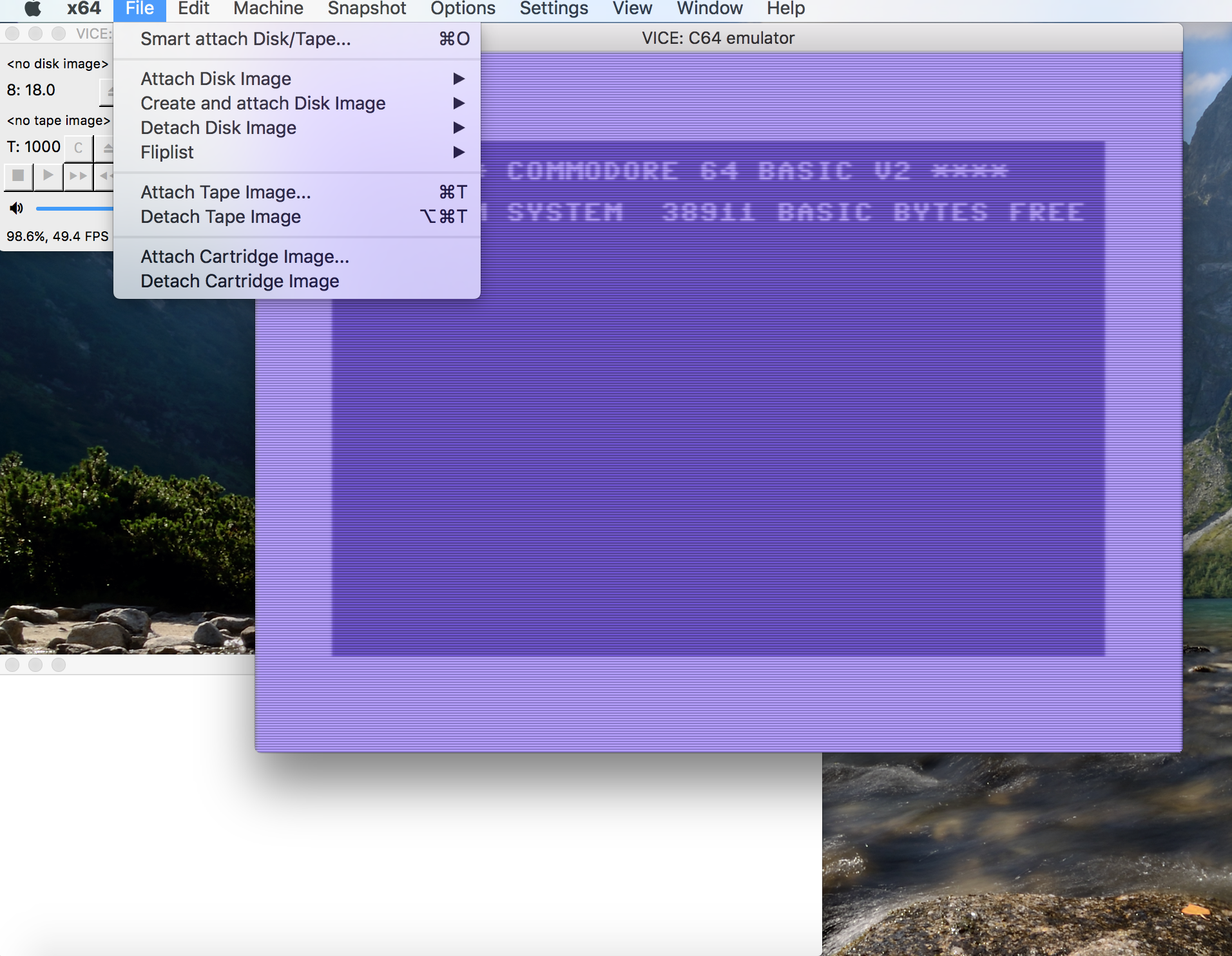The image size is (1232, 956).
Task: Click the tape Play button
Action: tap(48, 175)
